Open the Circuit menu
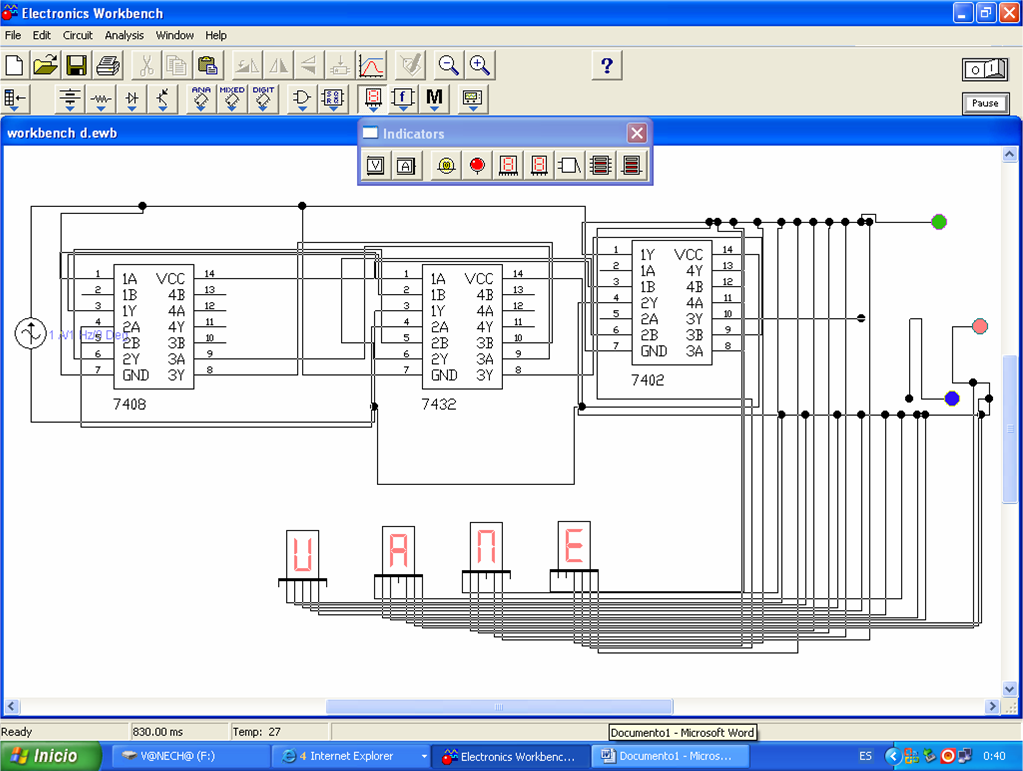The width and height of the screenshot is (1023, 771). point(78,35)
